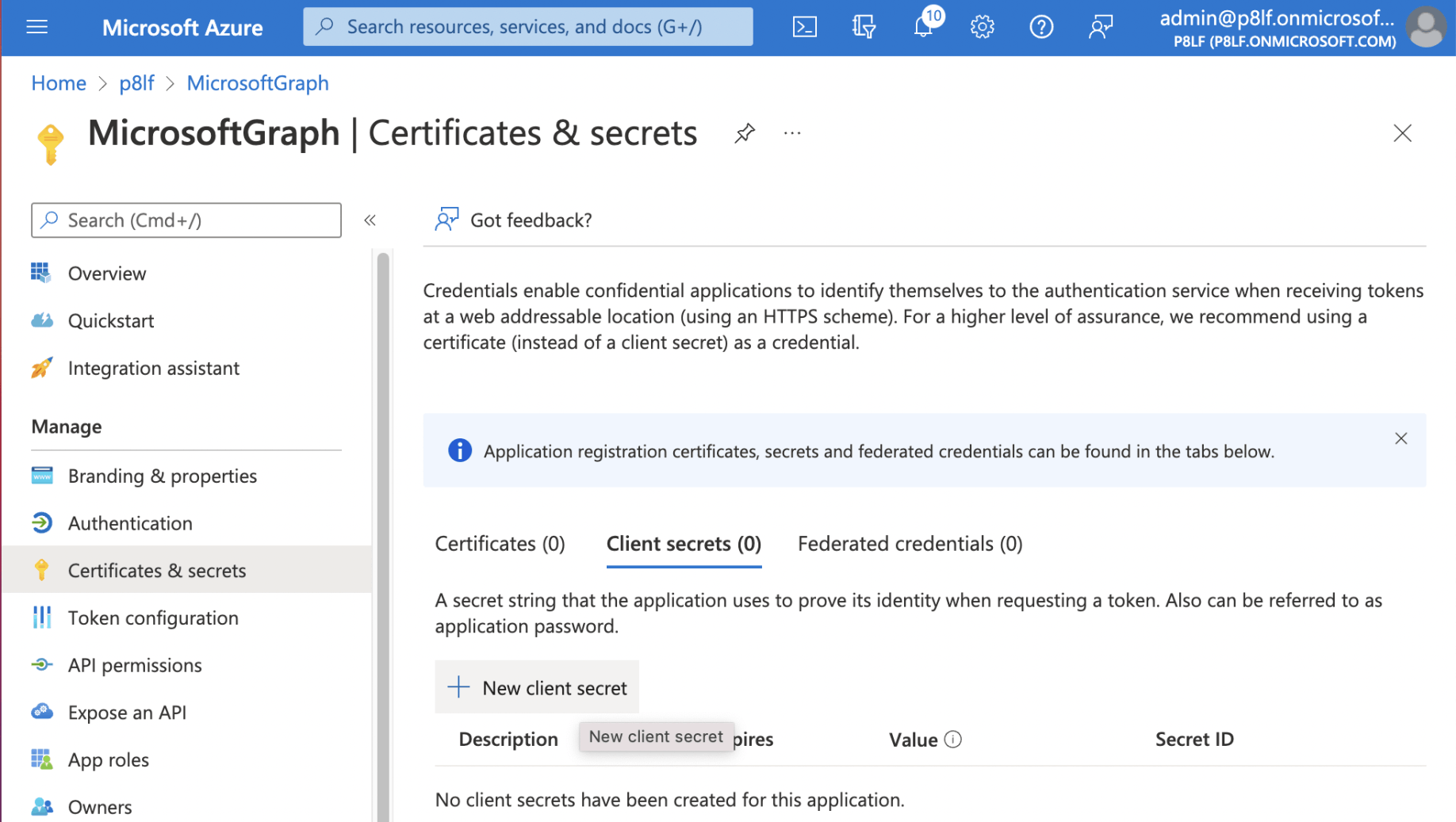Screen dimensions: 1456x822
Task: Switch to the Certificates (0) tab
Action: [500, 544]
